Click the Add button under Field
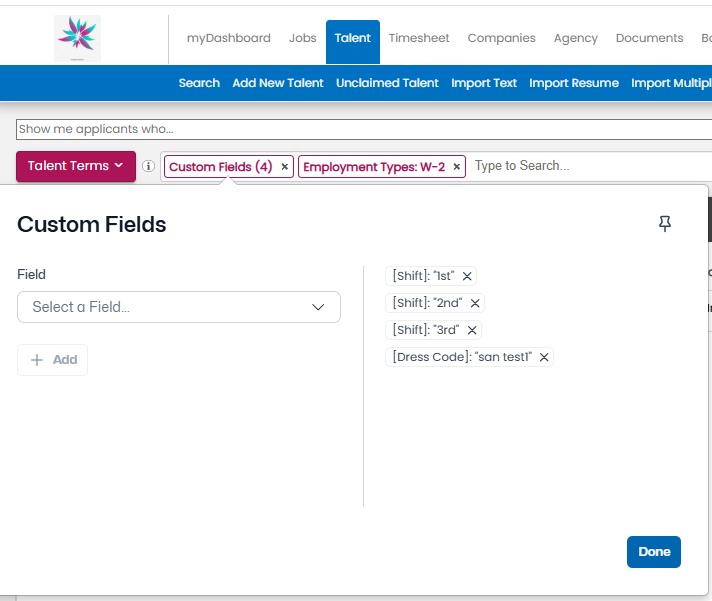Image resolution: width=712 pixels, height=601 pixels. click(x=53, y=360)
